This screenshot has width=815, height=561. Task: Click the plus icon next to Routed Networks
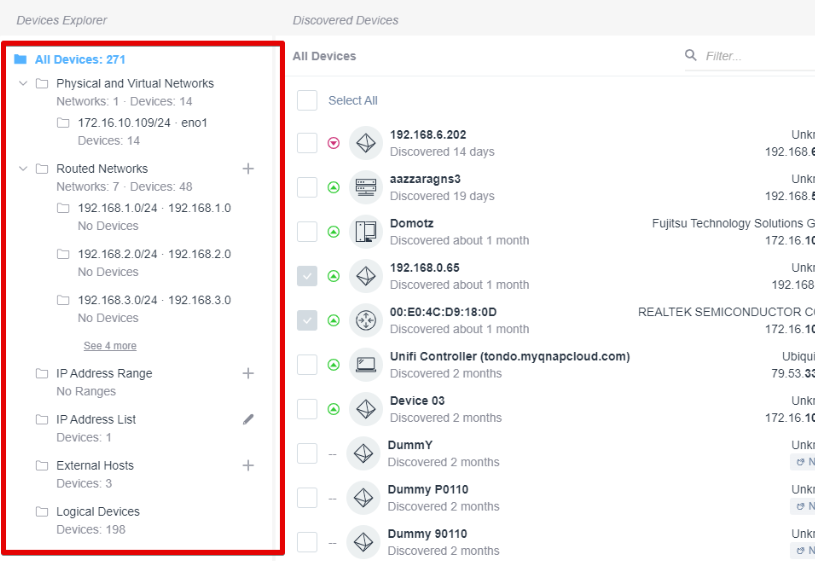[x=248, y=169]
